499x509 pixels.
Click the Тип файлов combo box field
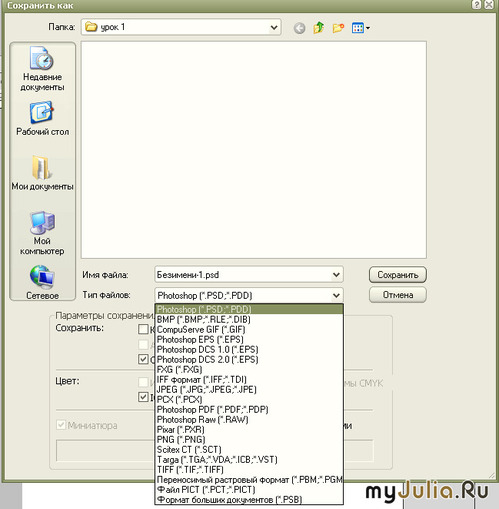point(249,295)
